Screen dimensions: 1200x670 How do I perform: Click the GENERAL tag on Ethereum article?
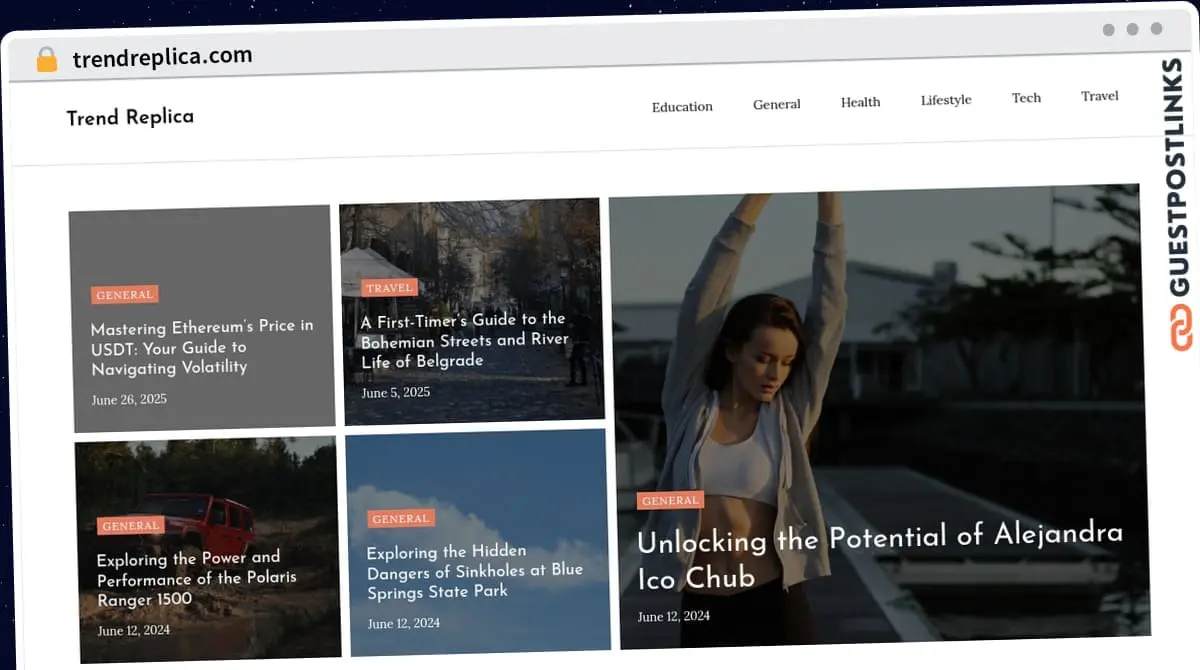pyautogui.click(x=125, y=295)
